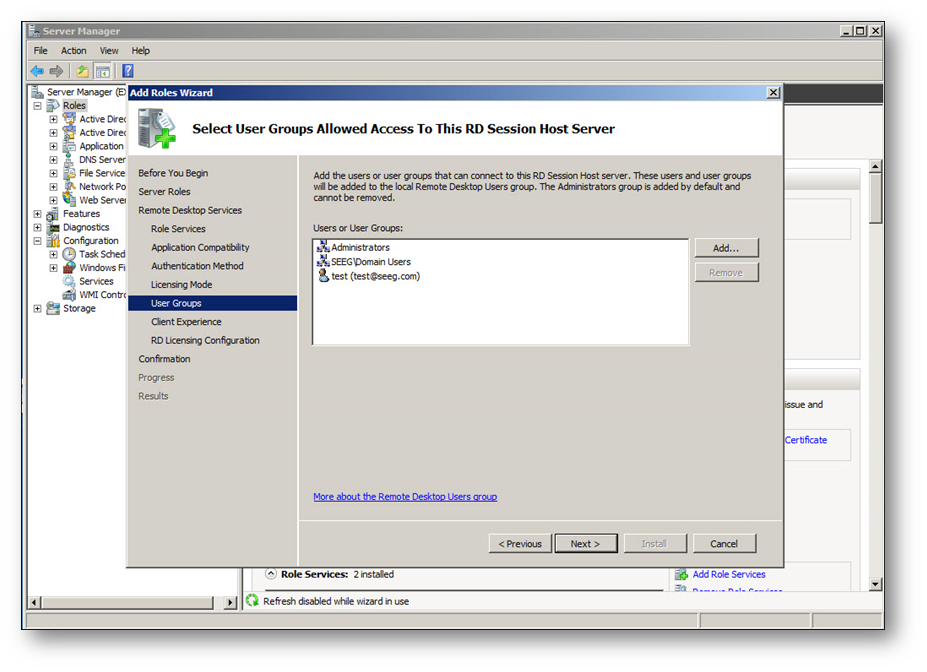Click the Add Role Services icon
Image resolution: width=927 pixels, height=672 pixels.
pos(682,574)
